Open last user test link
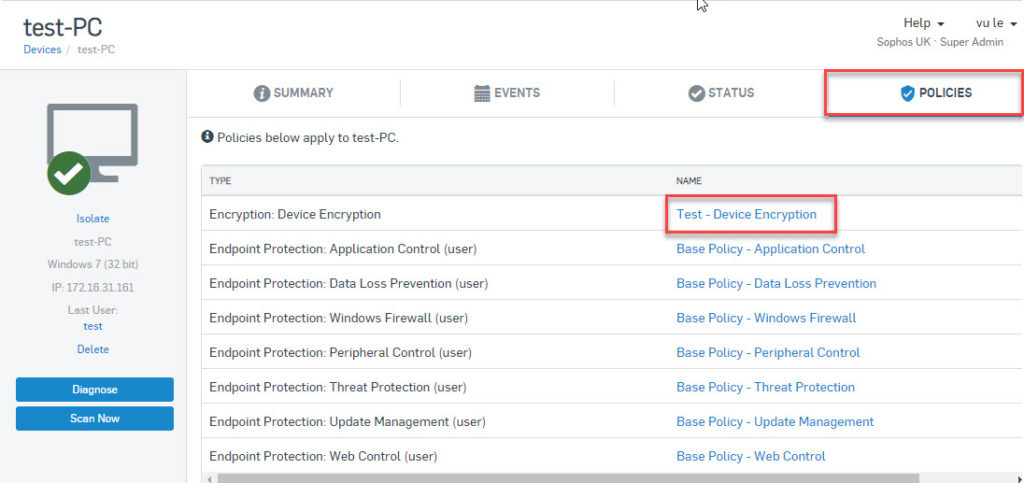Viewport: 1024px width, 483px height. [x=93, y=326]
